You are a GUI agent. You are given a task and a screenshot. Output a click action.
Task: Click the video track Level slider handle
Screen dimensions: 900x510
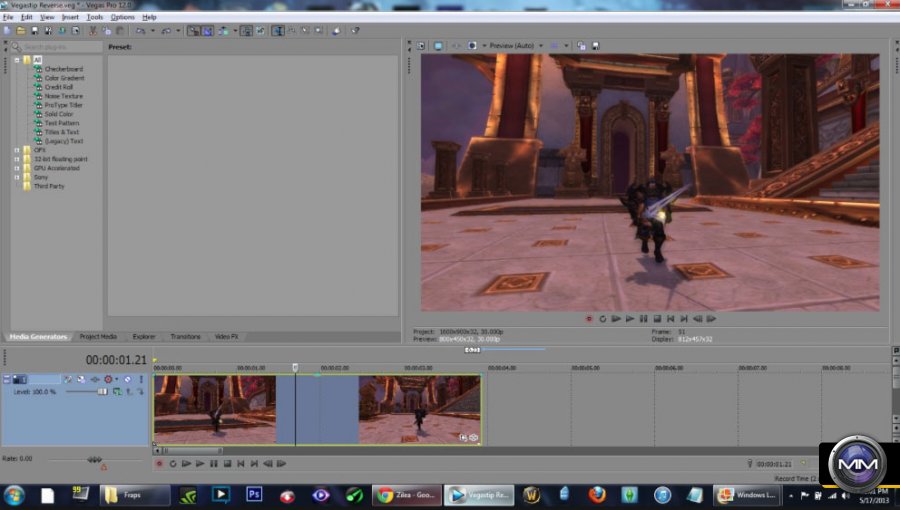coord(101,392)
